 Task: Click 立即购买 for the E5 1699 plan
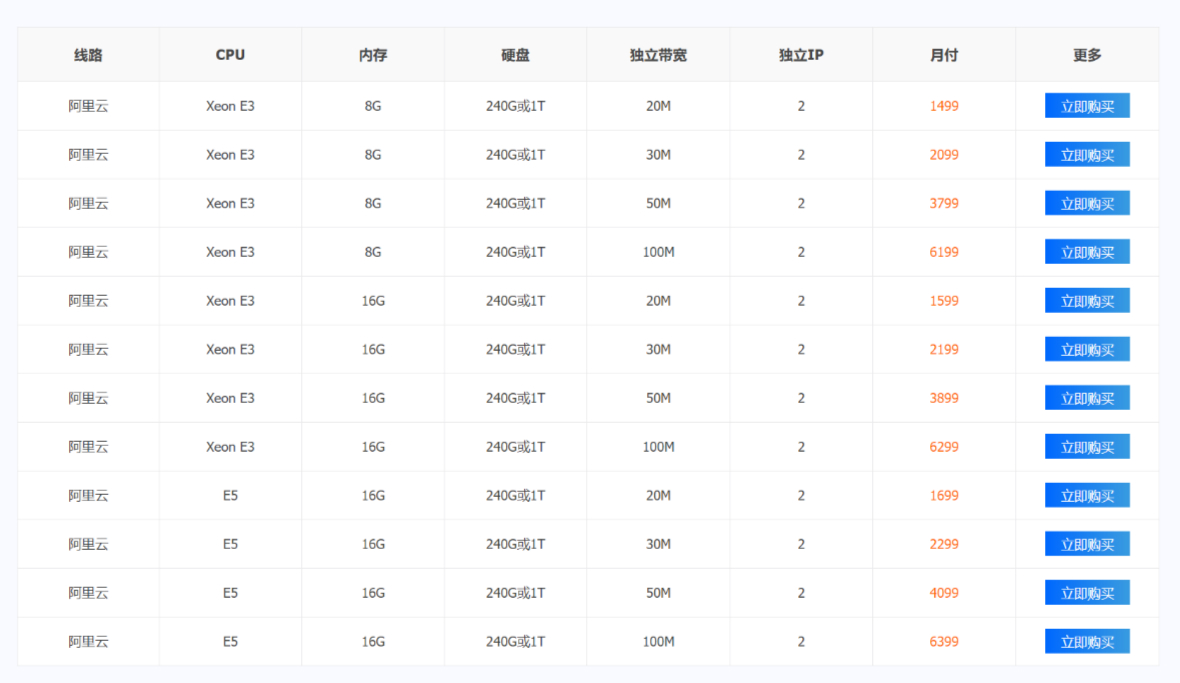tap(1087, 496)
